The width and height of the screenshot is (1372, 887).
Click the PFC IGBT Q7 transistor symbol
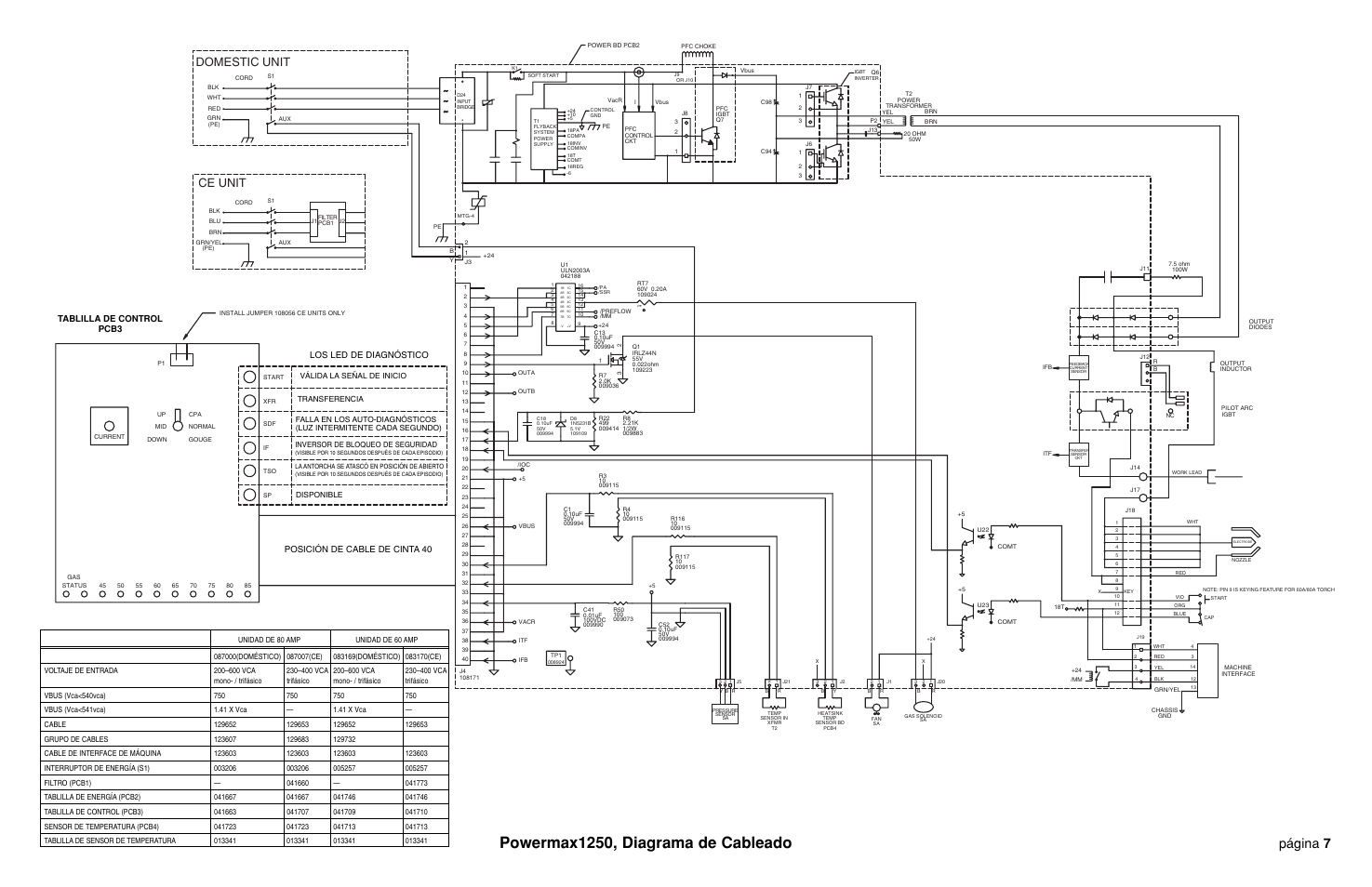coord(713,136)
